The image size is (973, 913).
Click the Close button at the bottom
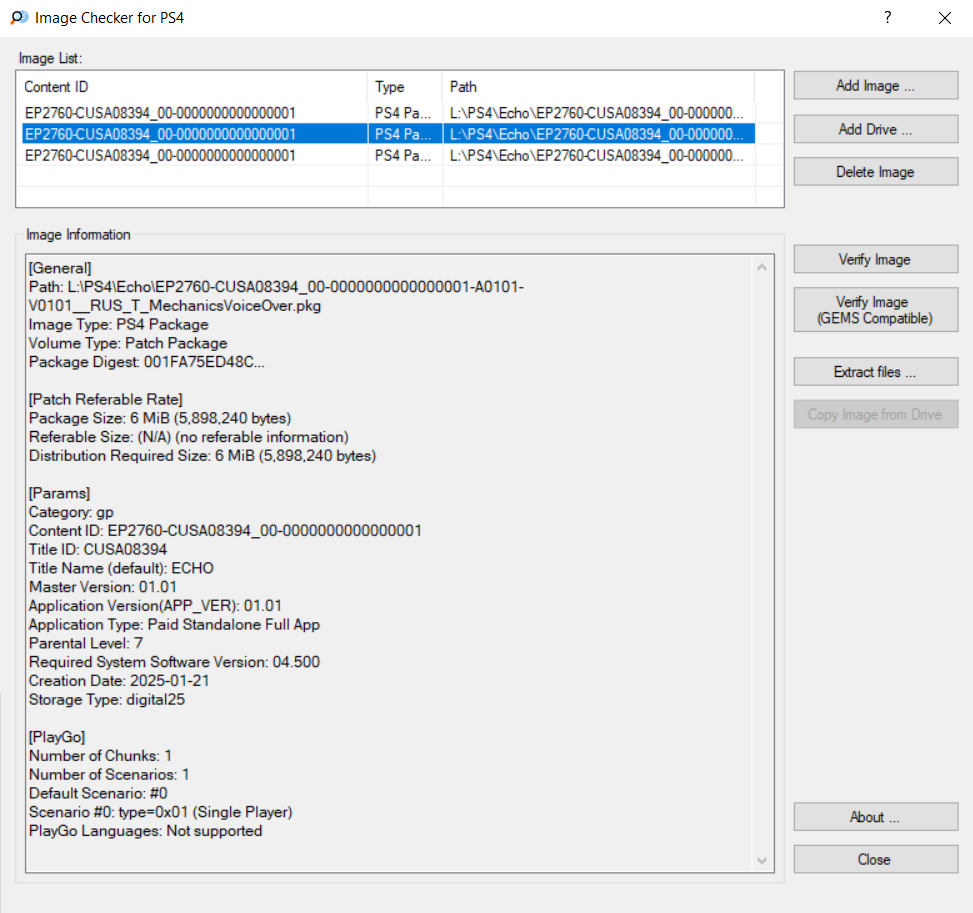point(876,860)
